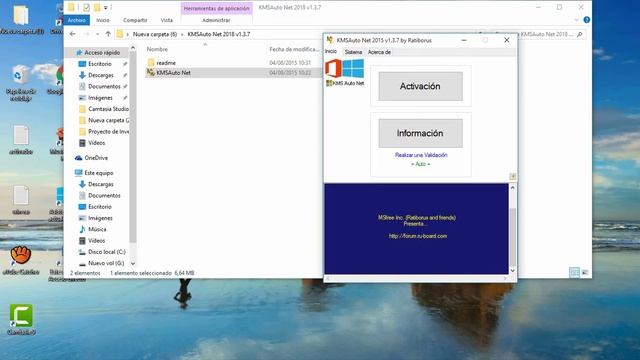Open the Administrar application tools tab
This screenshot has width=640, height=360.
tap(216, 20)
